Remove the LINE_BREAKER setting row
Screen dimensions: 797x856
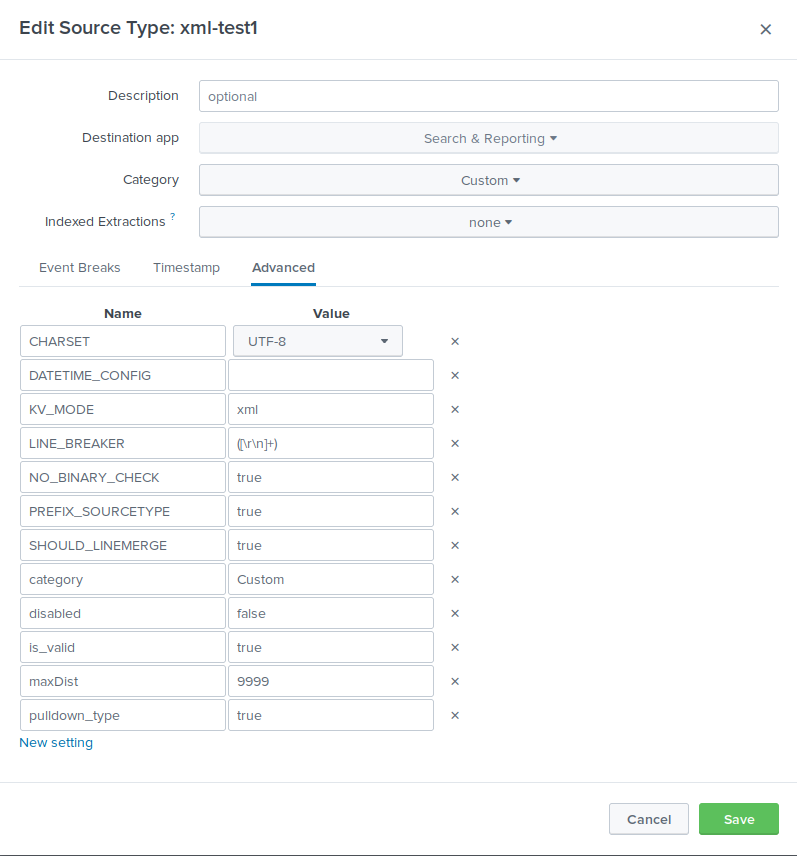(x=455, y=443)
